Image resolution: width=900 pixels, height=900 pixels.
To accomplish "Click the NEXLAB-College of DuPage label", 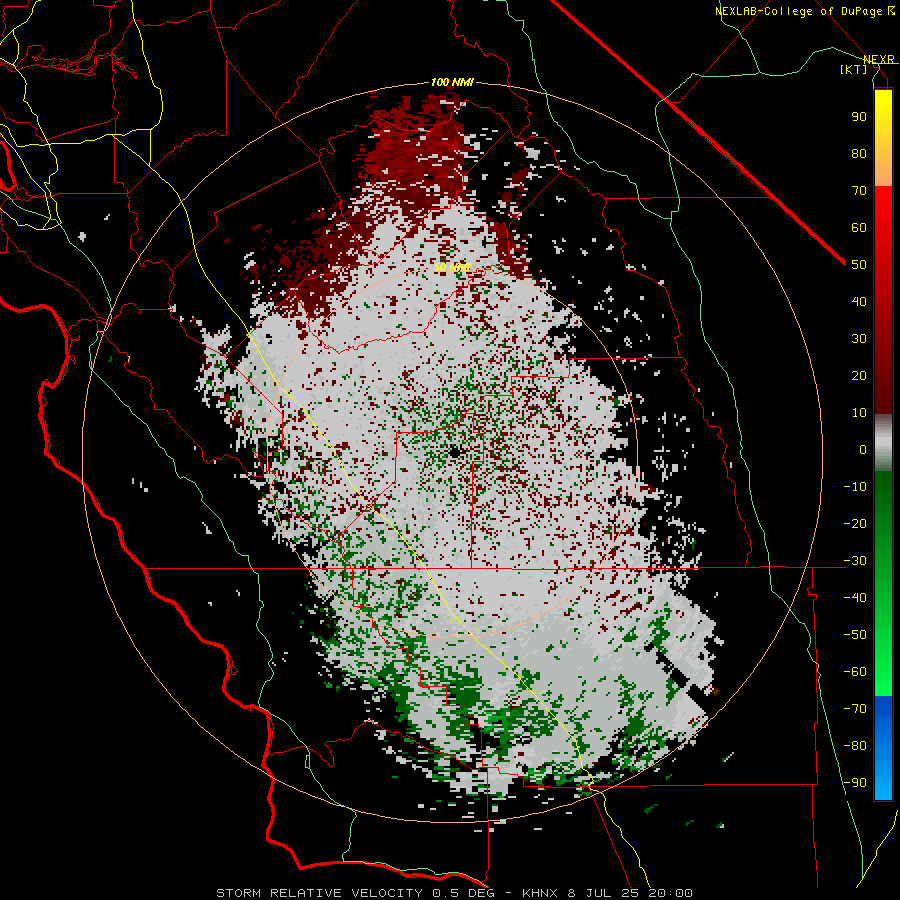I will point(804,11).
